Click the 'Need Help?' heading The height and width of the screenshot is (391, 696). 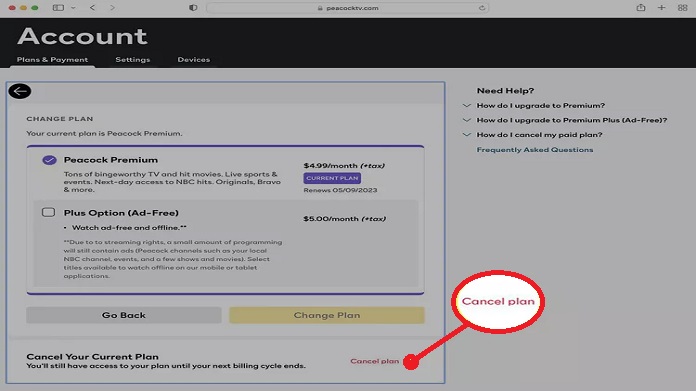click(x=505, y=91)
